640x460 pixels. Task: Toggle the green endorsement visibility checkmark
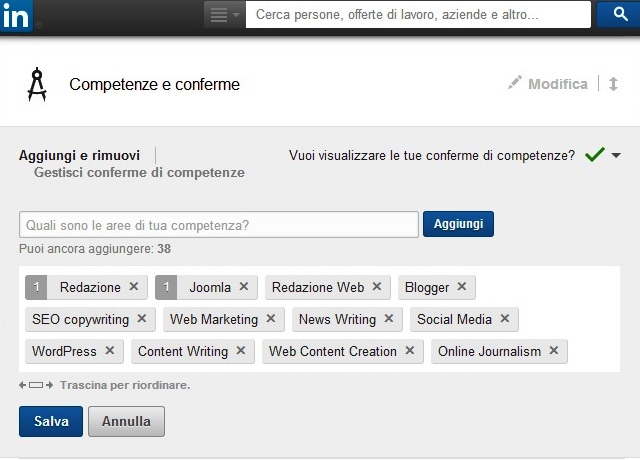click(x=595, y=154)
